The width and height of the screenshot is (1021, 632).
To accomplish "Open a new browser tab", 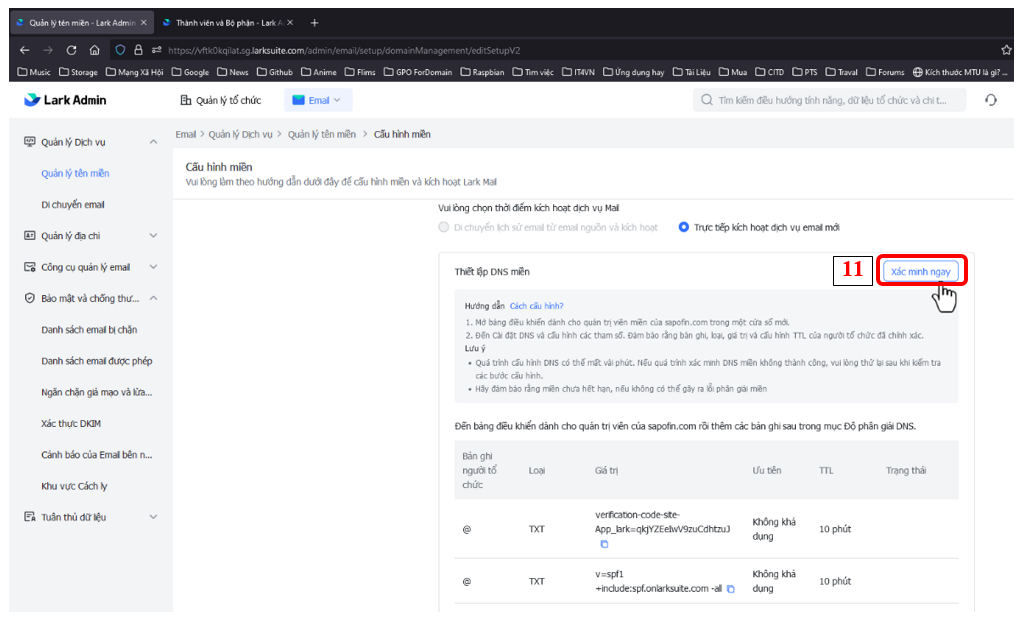I will [x=315, y=22].
